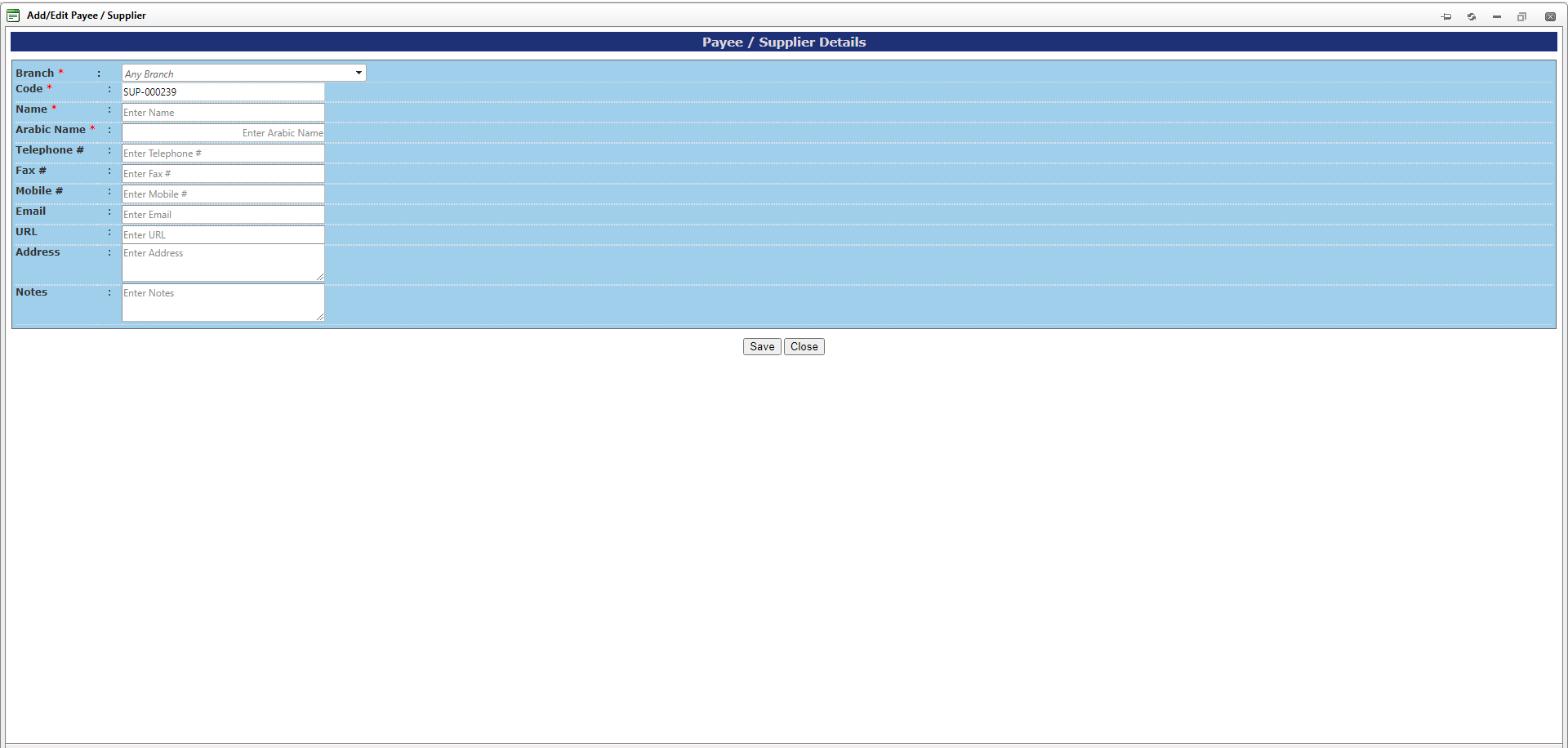Click the Save button
1568x748 pixels.
pos(761,346)
